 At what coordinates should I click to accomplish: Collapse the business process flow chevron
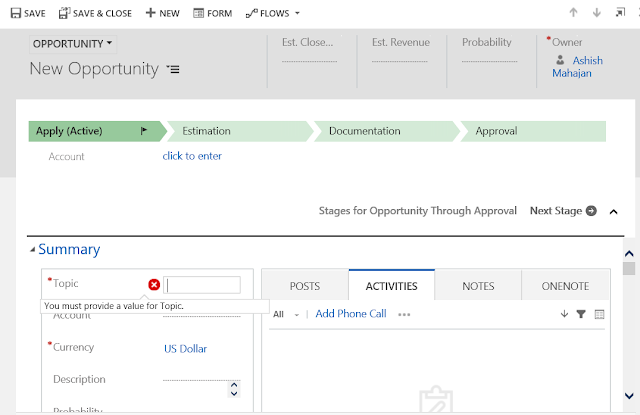[x=613, y=211]
